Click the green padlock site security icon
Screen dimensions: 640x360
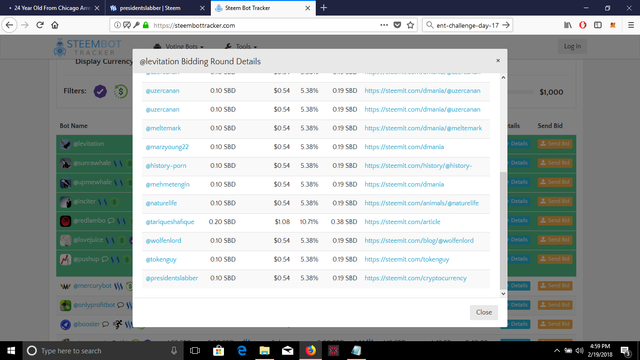[146, 25]
